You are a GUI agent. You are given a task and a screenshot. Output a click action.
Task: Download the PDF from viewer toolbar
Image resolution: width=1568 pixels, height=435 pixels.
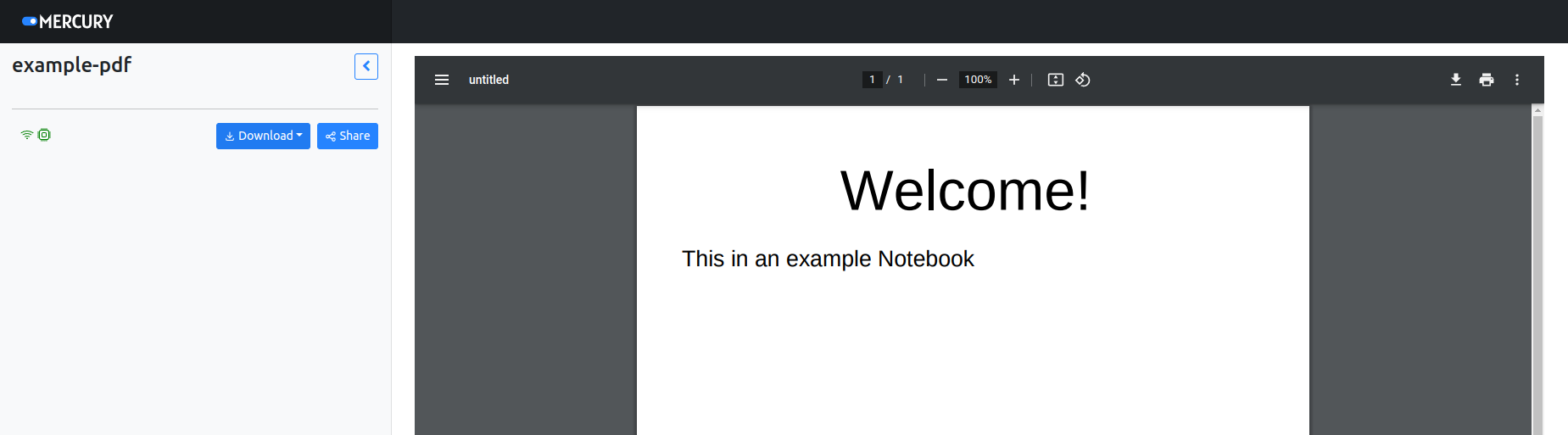pos(1456,80)
